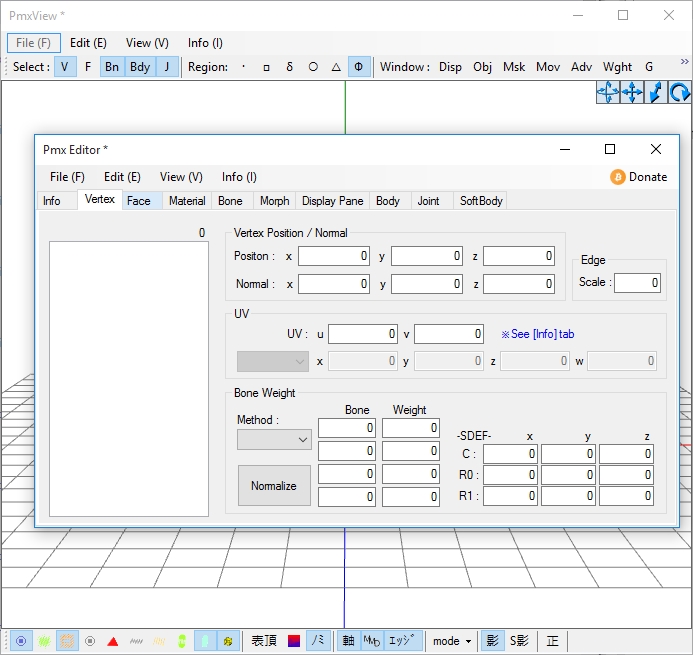Open the Mov window from the toolbar

coord(548,67)
